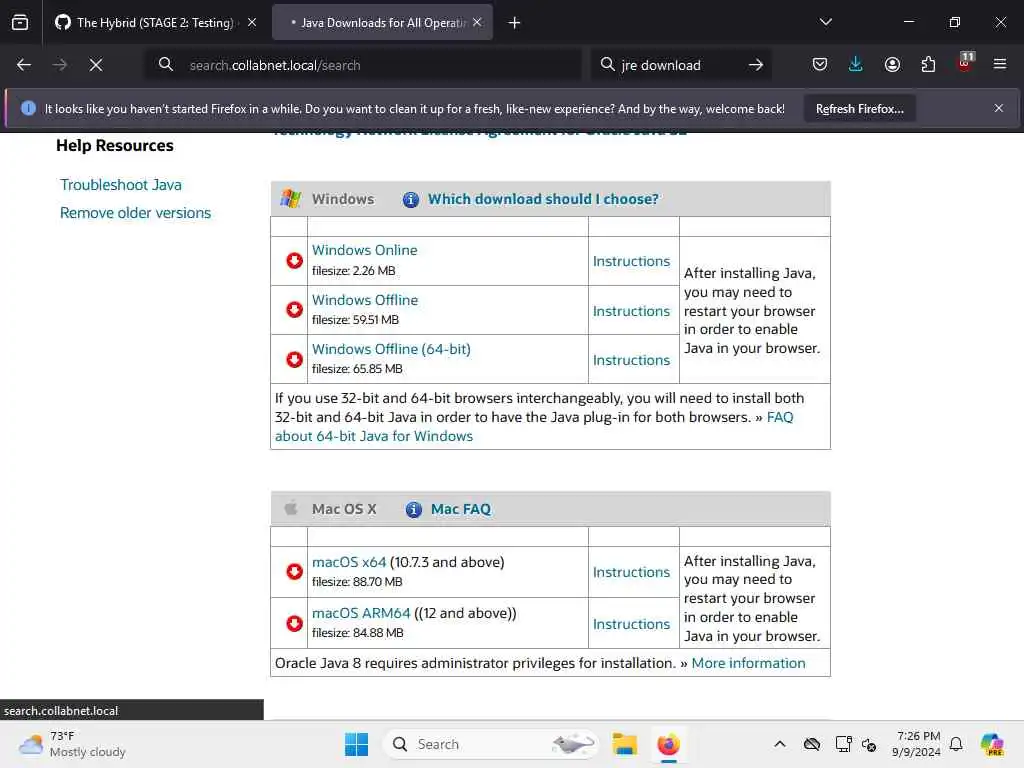Click the 'Windows Offline (64-bit)' link
This screenshot has height=768, width=1024.
click(391, 349)
